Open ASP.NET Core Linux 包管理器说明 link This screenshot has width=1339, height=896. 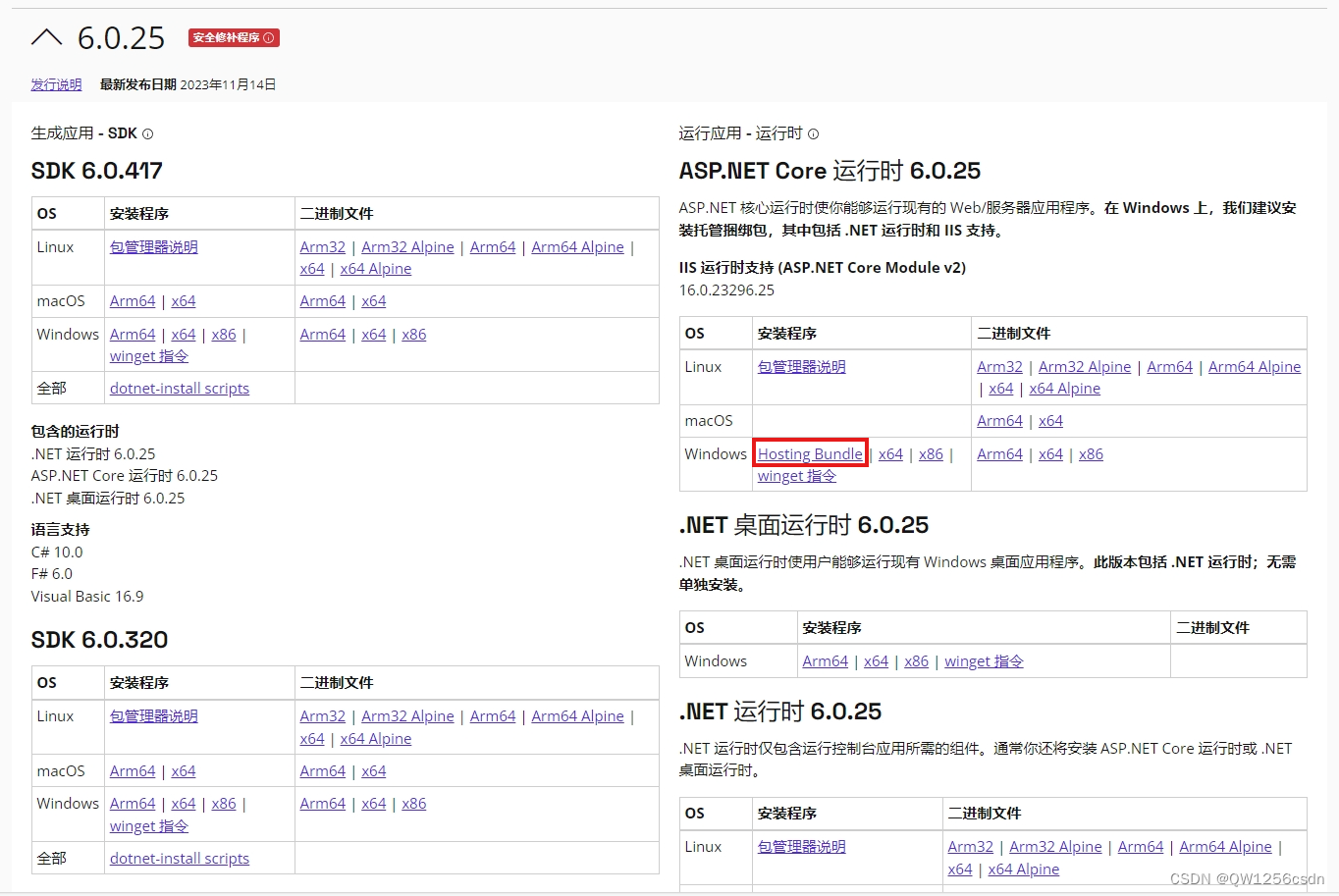tap(802, 367)
